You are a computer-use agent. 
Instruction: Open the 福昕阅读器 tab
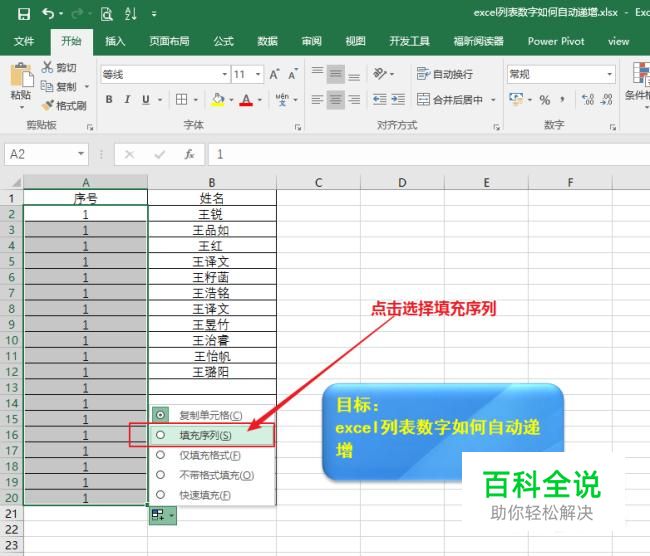[x=478, y=41]
